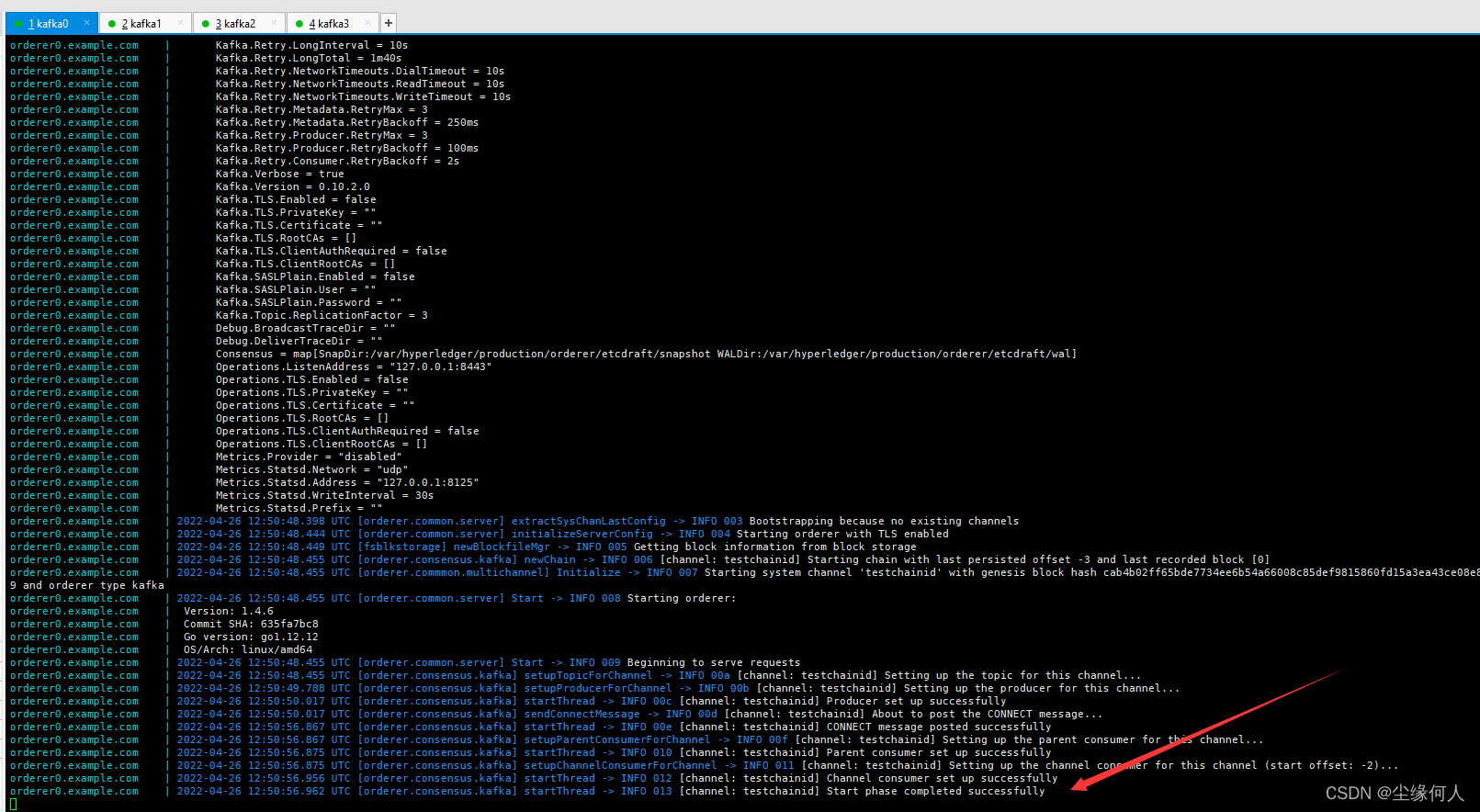Click the 'Kafka.TLS.Enabled = false' line

pos(296,199)
